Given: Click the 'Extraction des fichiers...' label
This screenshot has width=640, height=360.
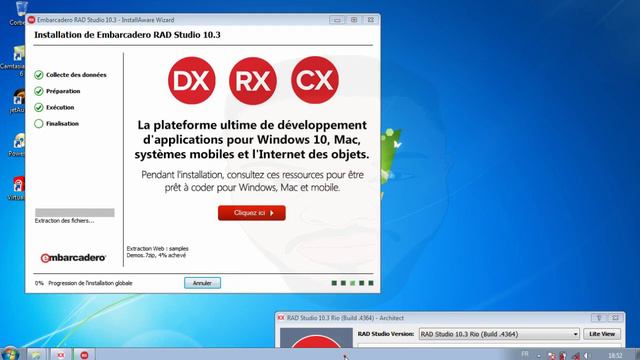Looking at the screenshot, I should [64, 221].
